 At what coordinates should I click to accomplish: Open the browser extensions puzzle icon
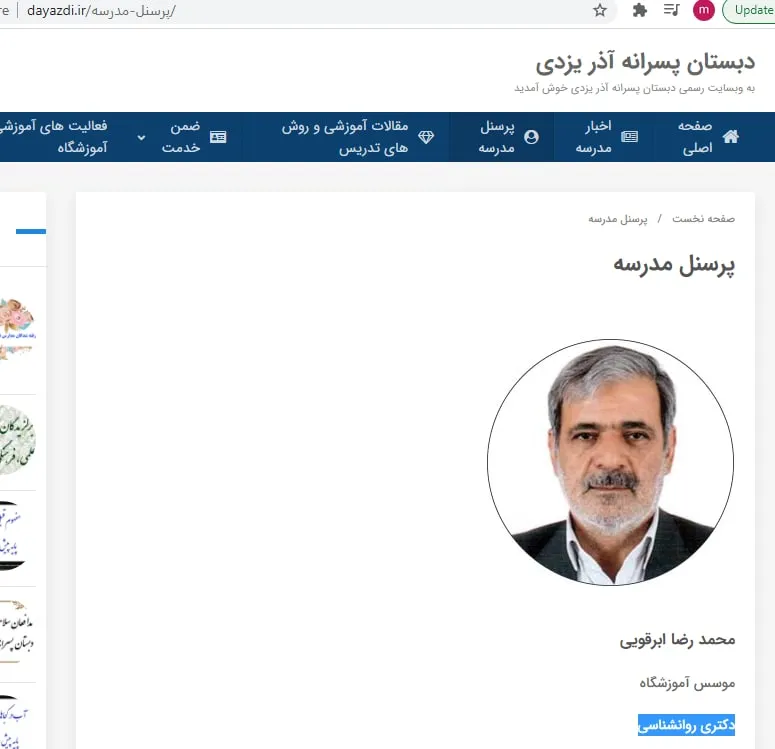pyautogui.click(x=640, y=10)
